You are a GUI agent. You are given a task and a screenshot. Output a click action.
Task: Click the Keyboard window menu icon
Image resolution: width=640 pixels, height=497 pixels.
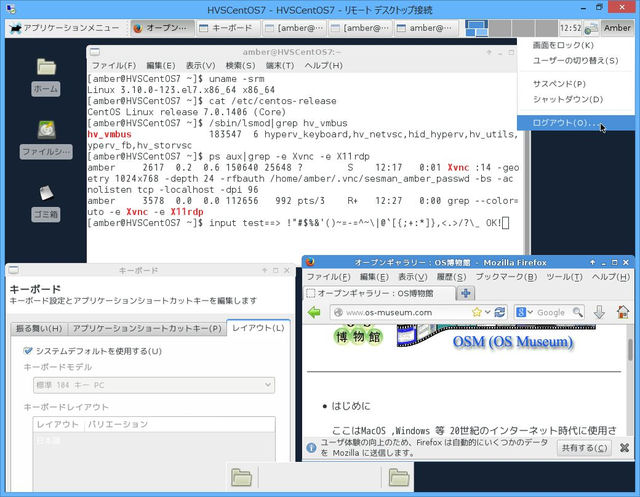[13, 270]
